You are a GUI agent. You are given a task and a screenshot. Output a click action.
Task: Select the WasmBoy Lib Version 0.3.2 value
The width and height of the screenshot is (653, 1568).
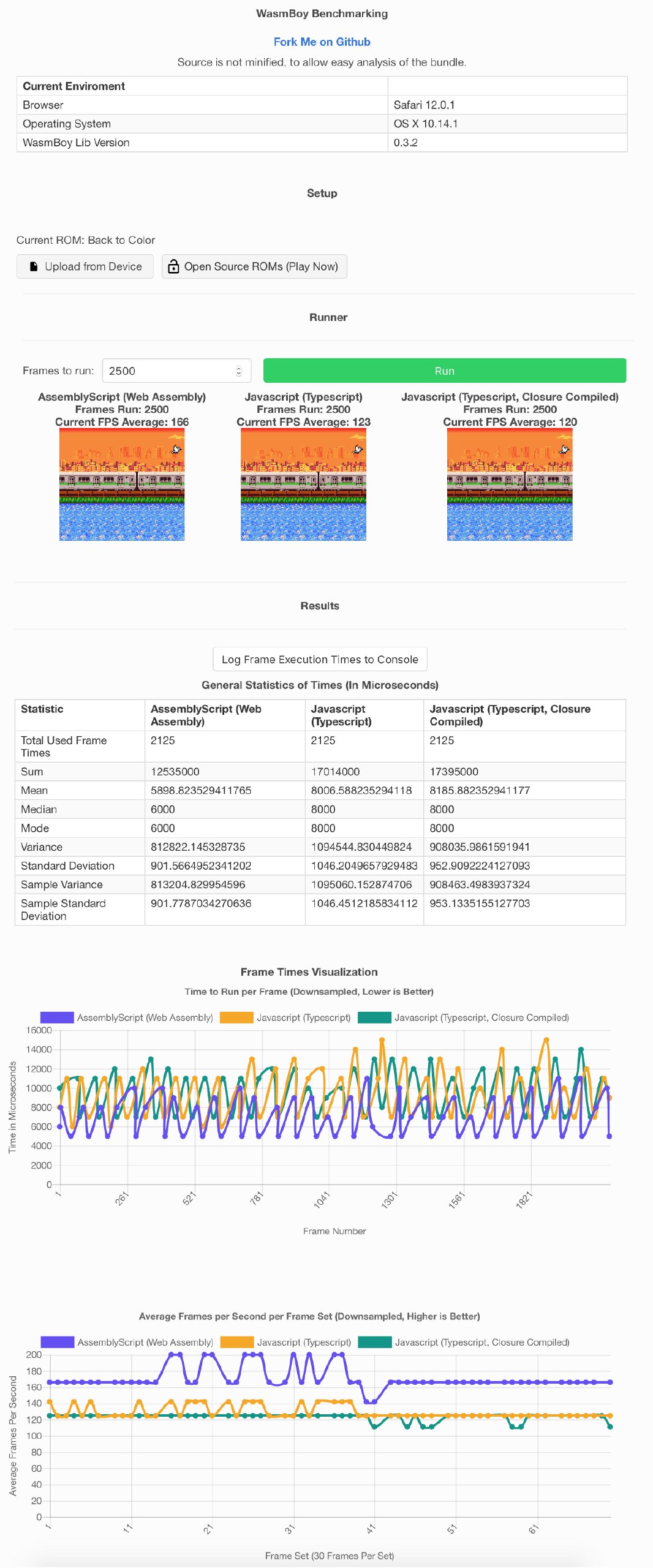point(406,143)
